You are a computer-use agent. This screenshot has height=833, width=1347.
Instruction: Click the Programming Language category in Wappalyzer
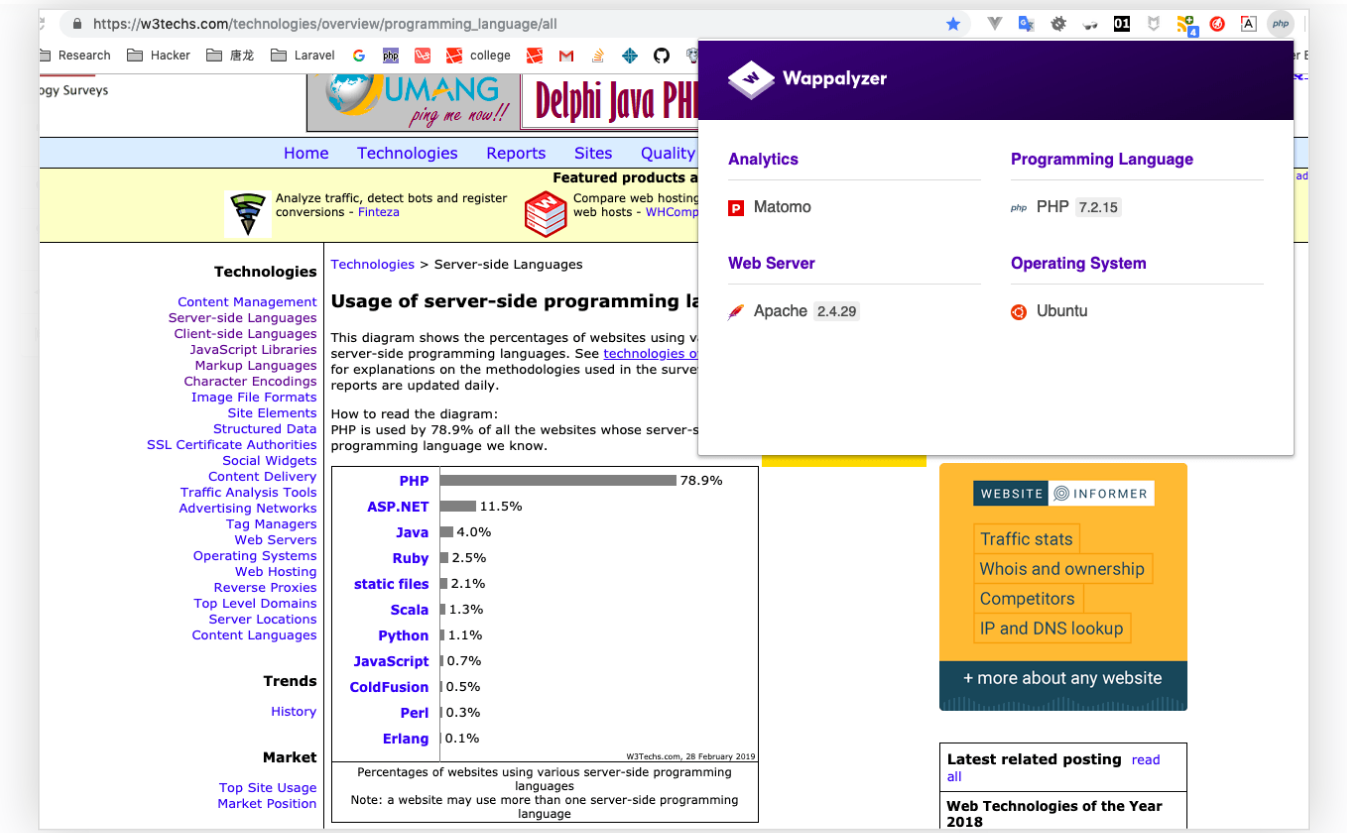point(1102,159)
